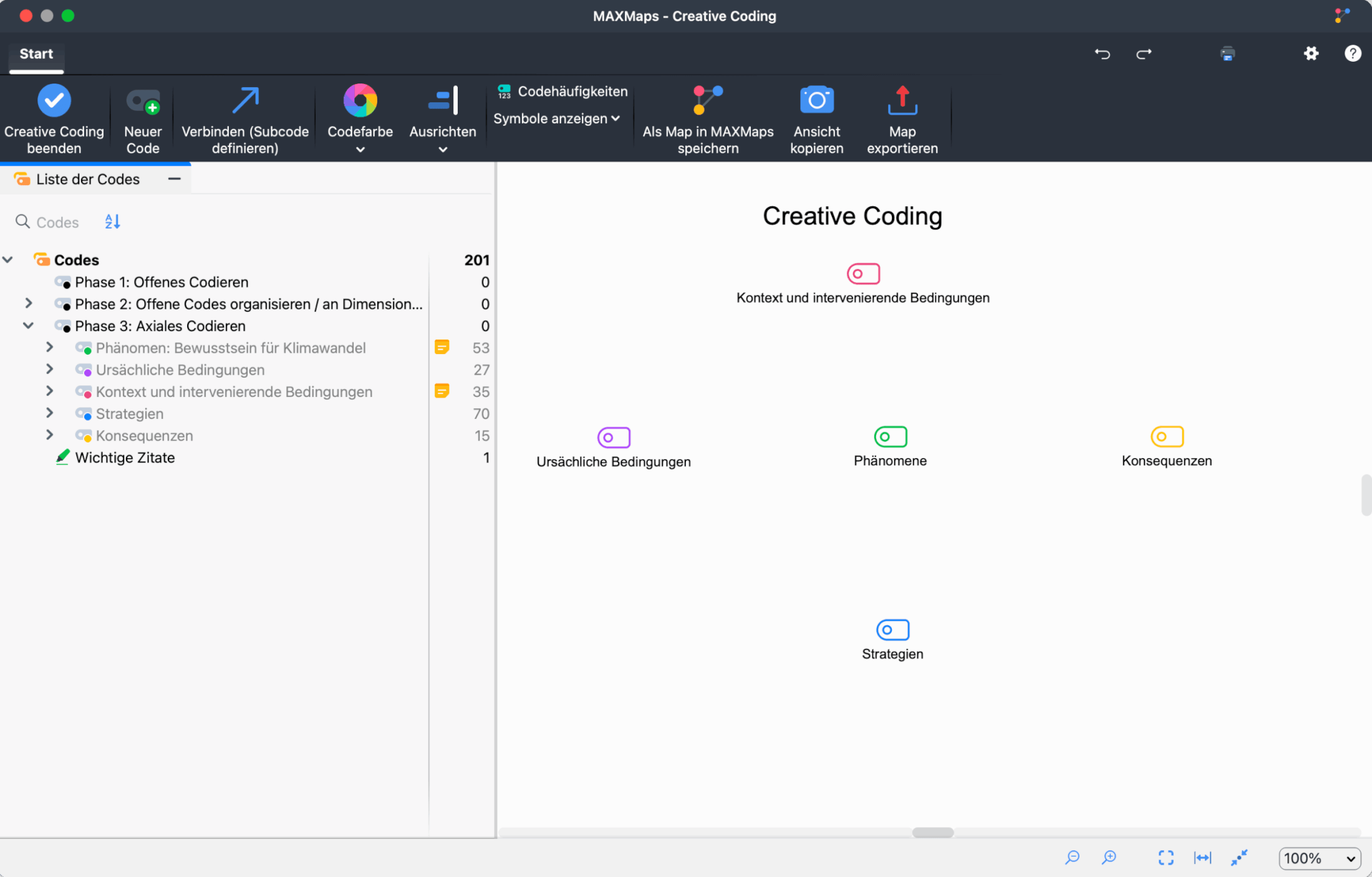Image resolution: width=1372 pixels, height=877 pixels.
Task: Expand the Strategien code tree
Action: [50, 413]
